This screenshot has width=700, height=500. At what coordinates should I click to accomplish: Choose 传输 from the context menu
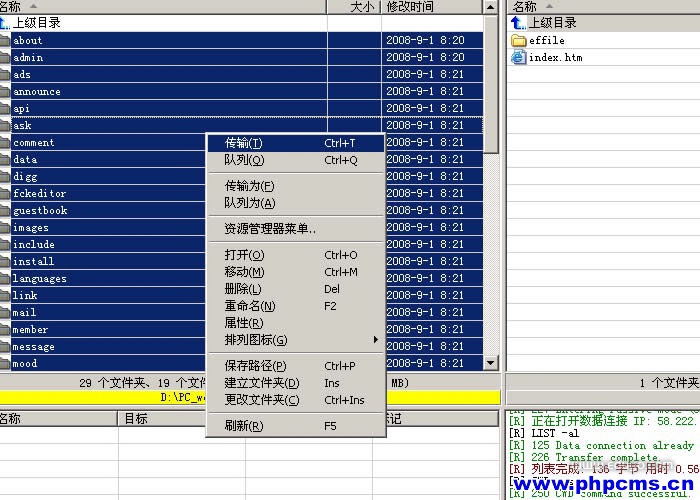point(244,143)
